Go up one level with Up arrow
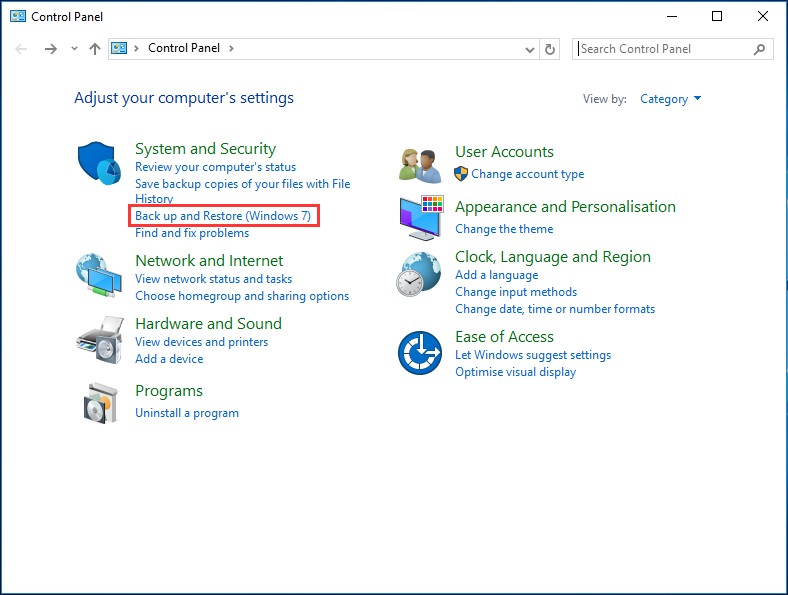The image size is (788, 595). point(94,49)
